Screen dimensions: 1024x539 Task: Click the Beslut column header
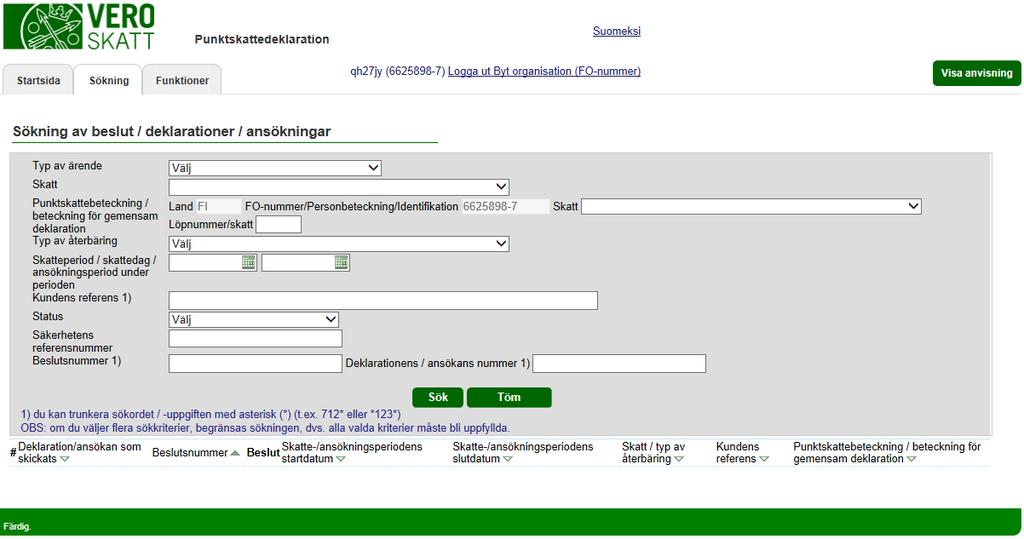pos(263,453)
